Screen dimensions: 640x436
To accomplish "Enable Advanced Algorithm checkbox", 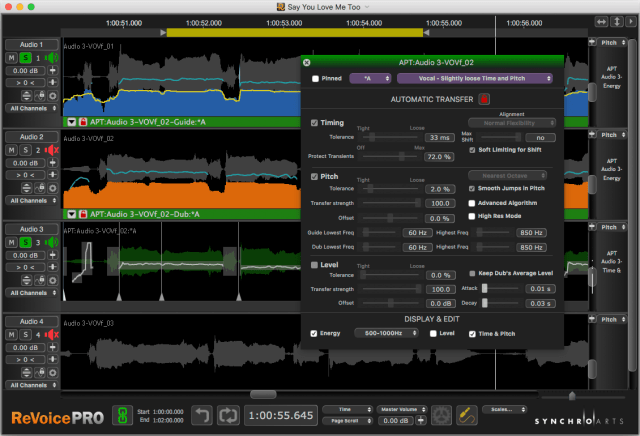I will [472, 203].
